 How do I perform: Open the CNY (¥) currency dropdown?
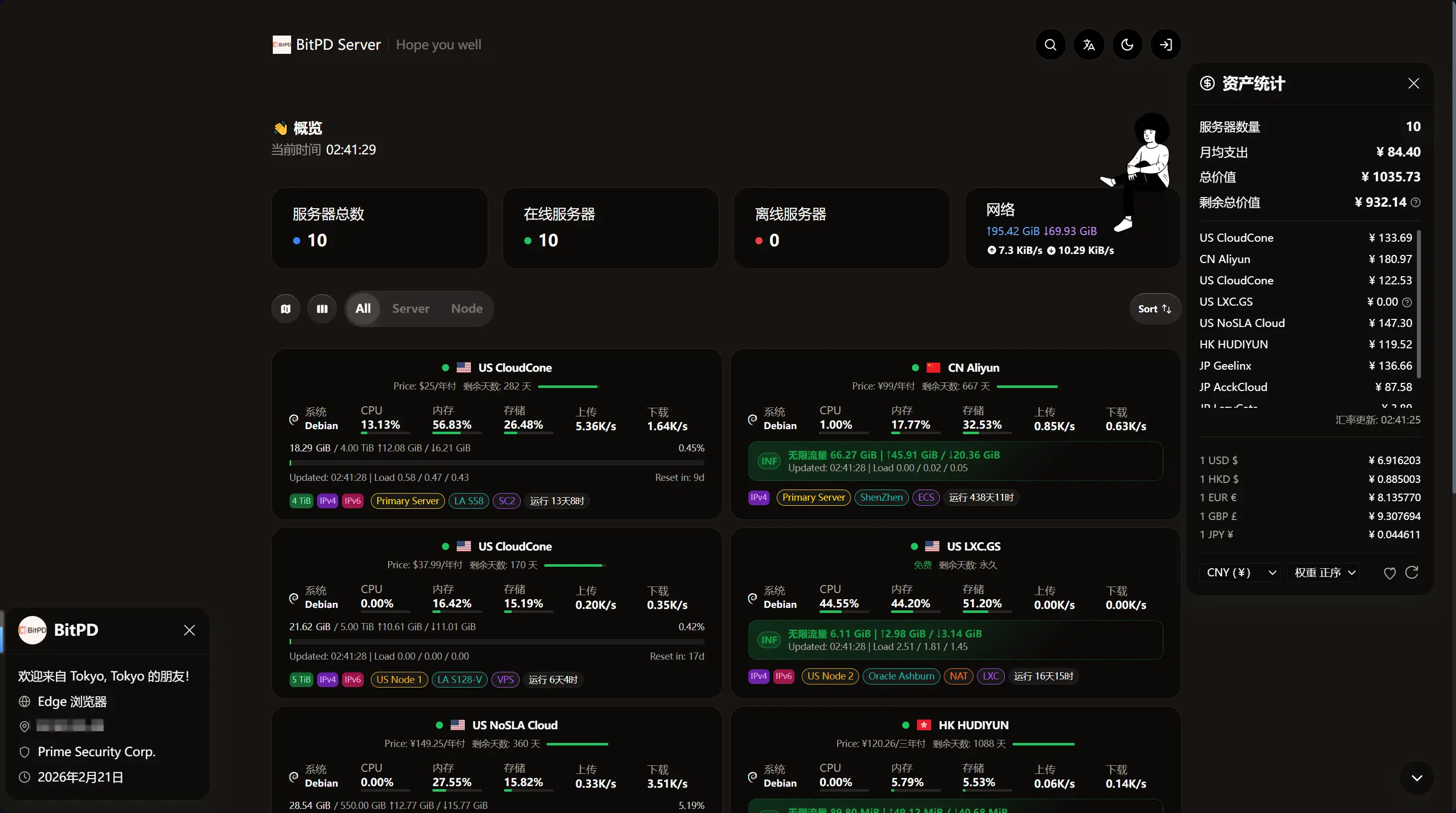[1241, 572]
